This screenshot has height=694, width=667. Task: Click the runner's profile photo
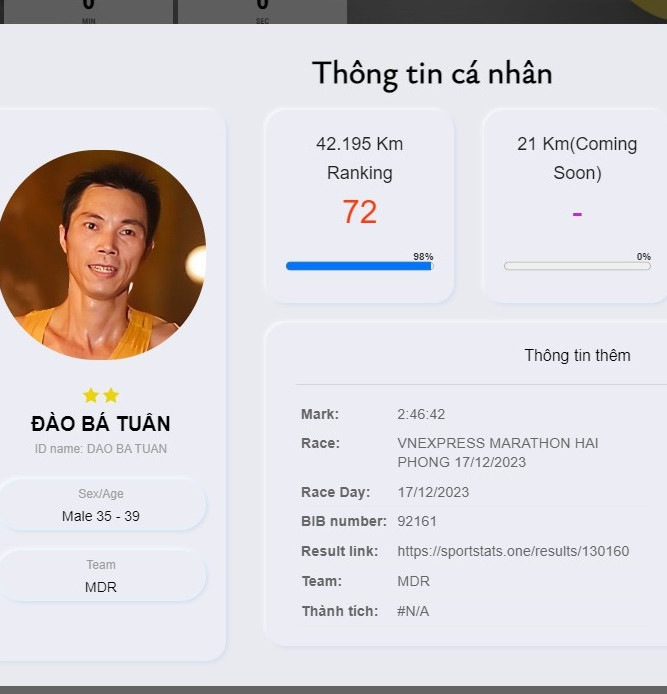[x=100, y=255]
